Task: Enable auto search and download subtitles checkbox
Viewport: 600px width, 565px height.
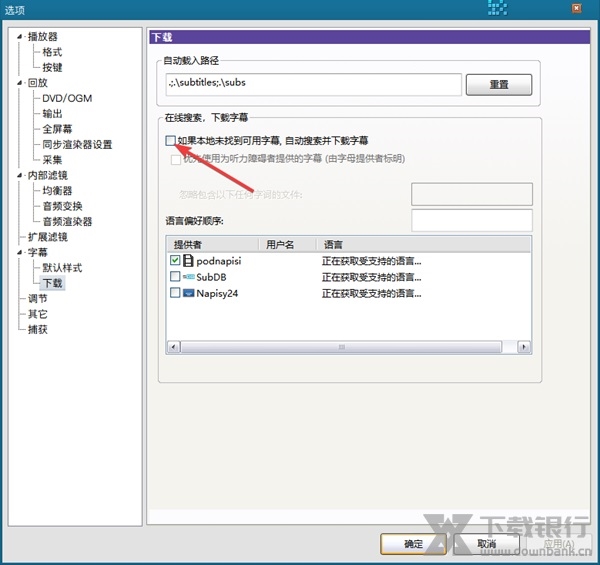Action: (171, 140)
